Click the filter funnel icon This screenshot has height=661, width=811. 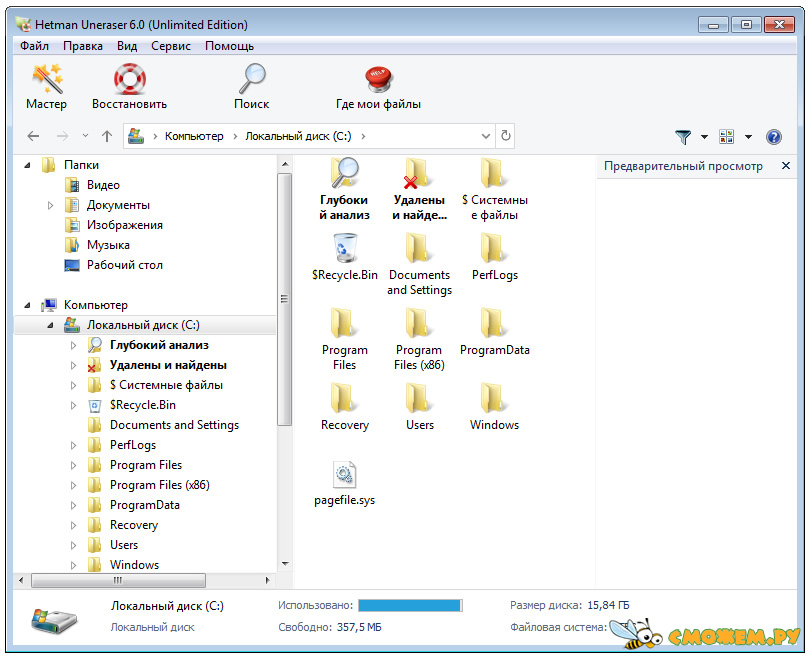[683, 137]
